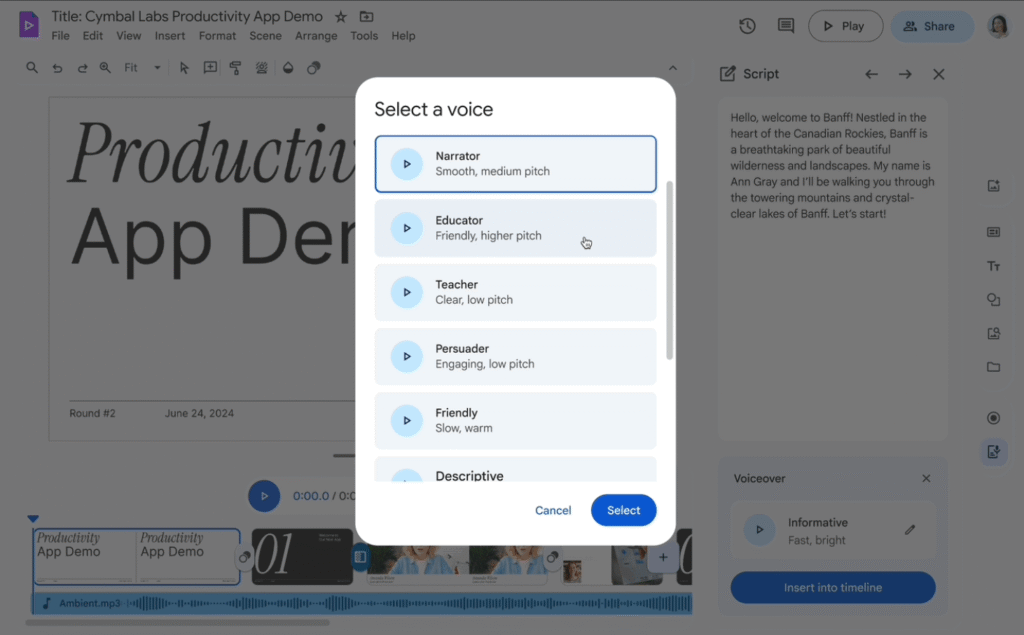Choose the Persuader voice option
Viewport: 1024px width, 635px height.
(x=515, y=356)
